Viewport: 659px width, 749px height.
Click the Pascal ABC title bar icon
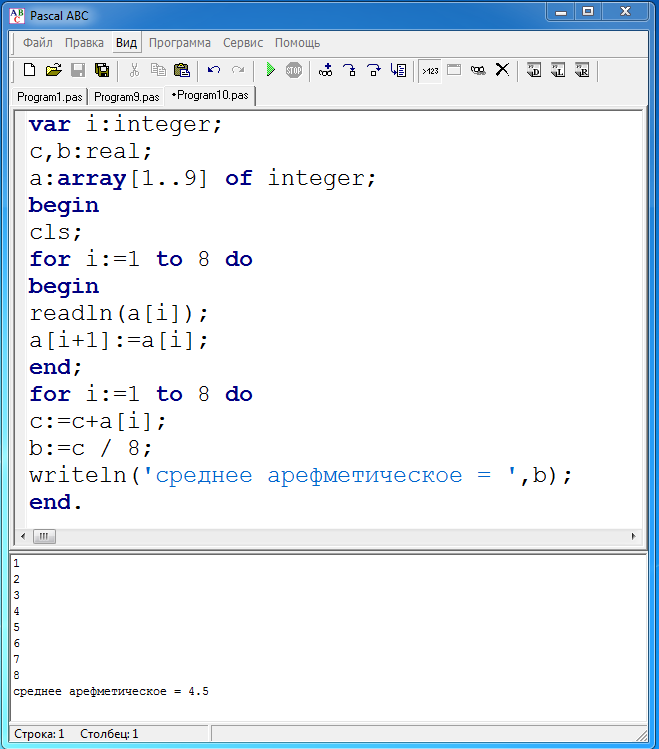pyautogui.click(x=17, y=16)
